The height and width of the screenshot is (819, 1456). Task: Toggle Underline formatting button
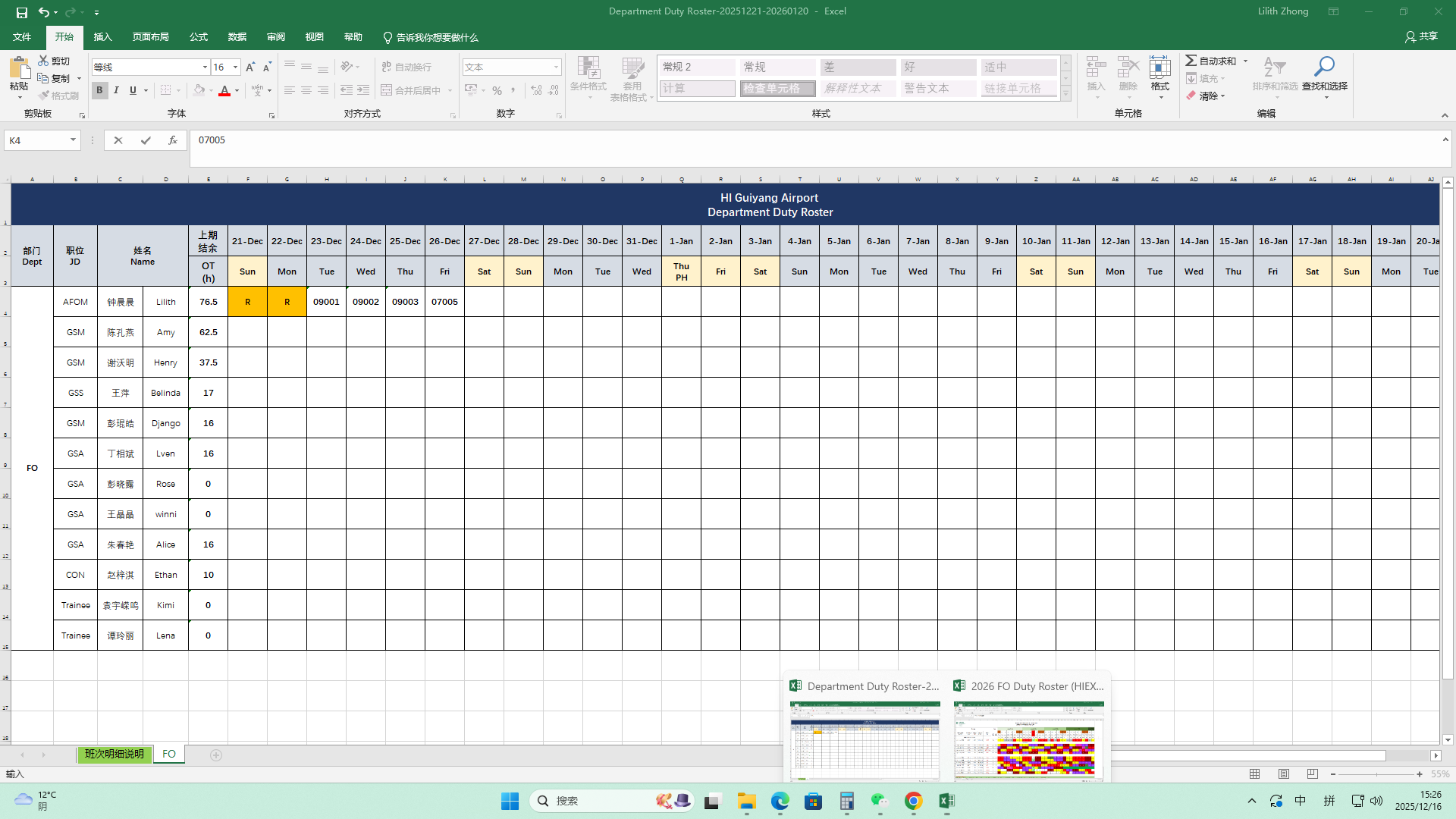tap(133, 90)
